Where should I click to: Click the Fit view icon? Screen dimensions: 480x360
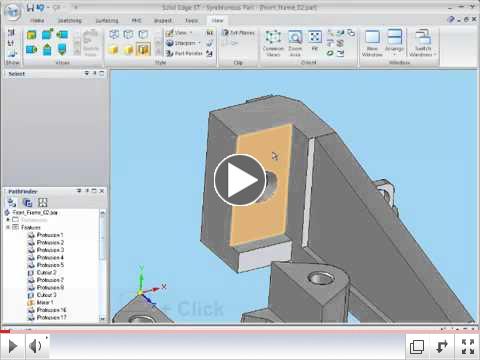click(315, 41)
